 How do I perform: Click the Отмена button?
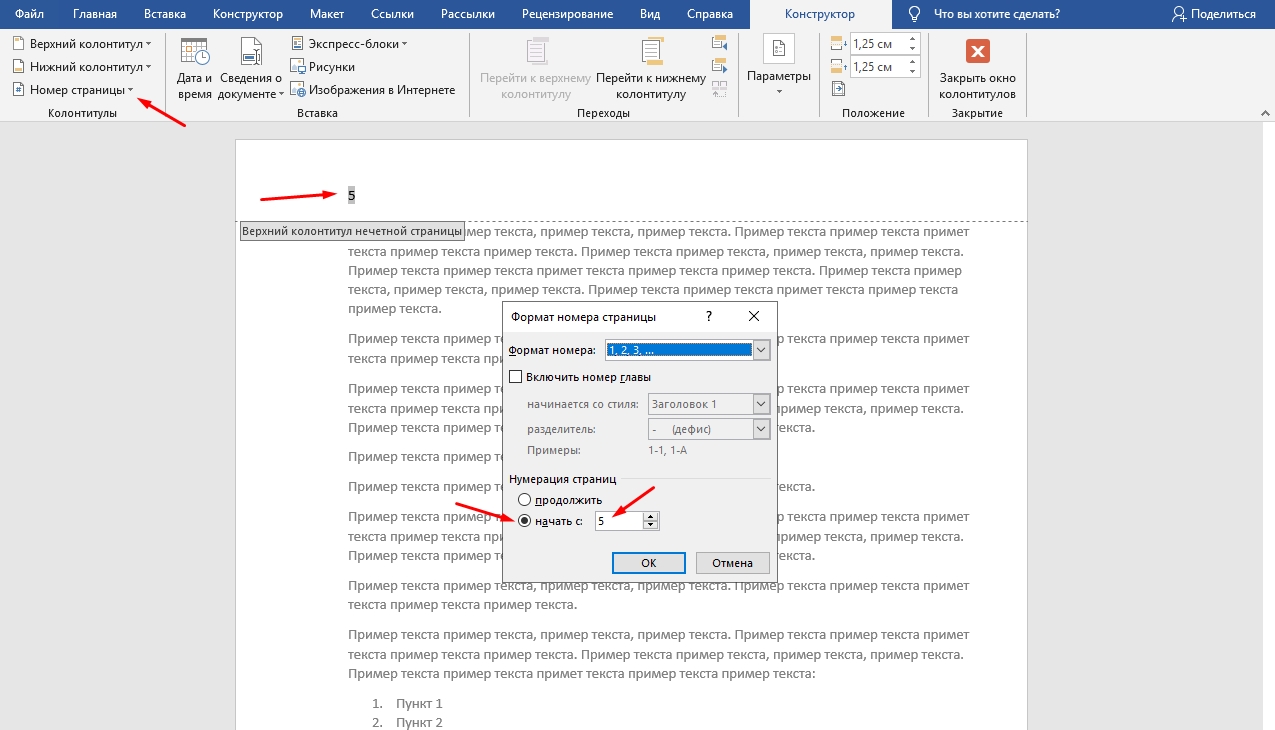coord(732,563)
